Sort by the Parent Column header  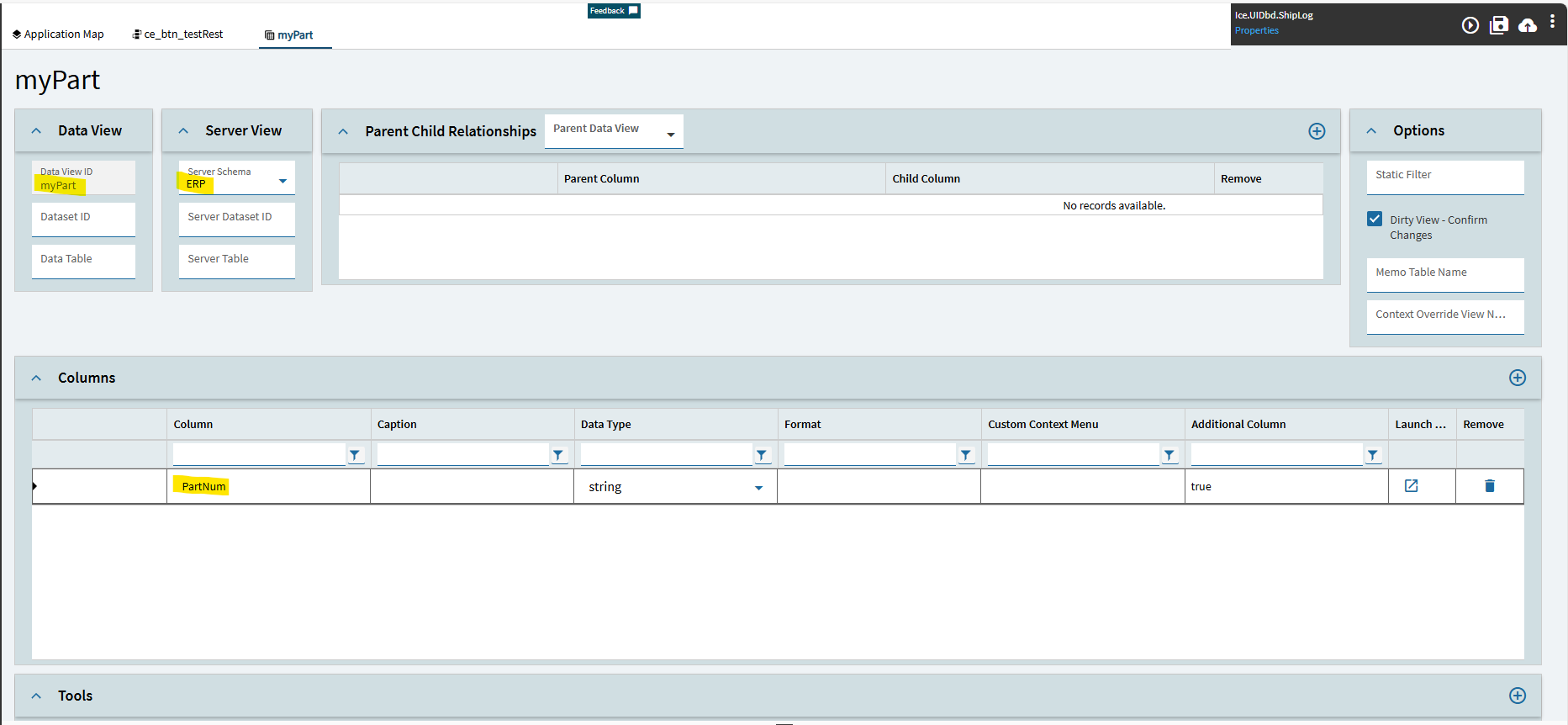coord(601,179)
